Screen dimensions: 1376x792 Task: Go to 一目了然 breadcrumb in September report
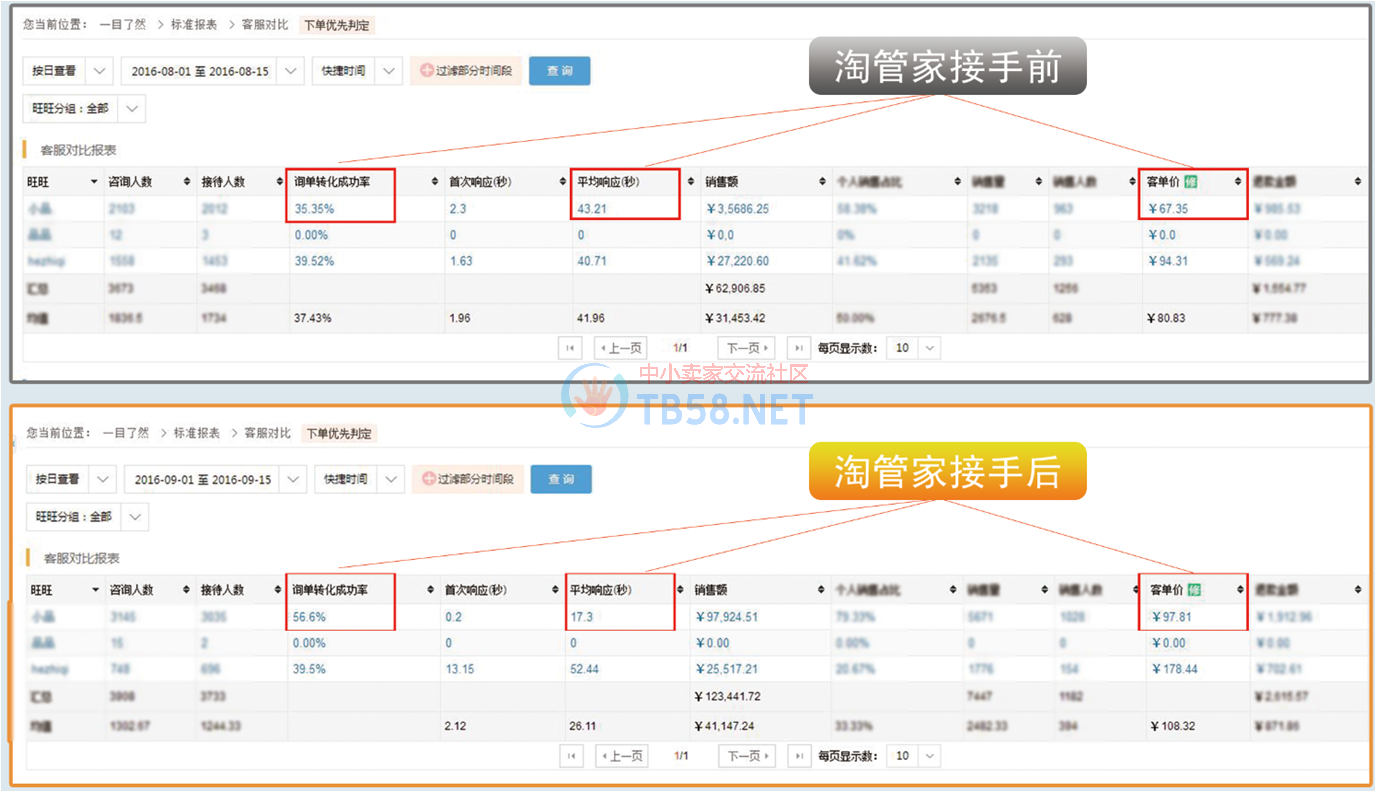point(124,433)
